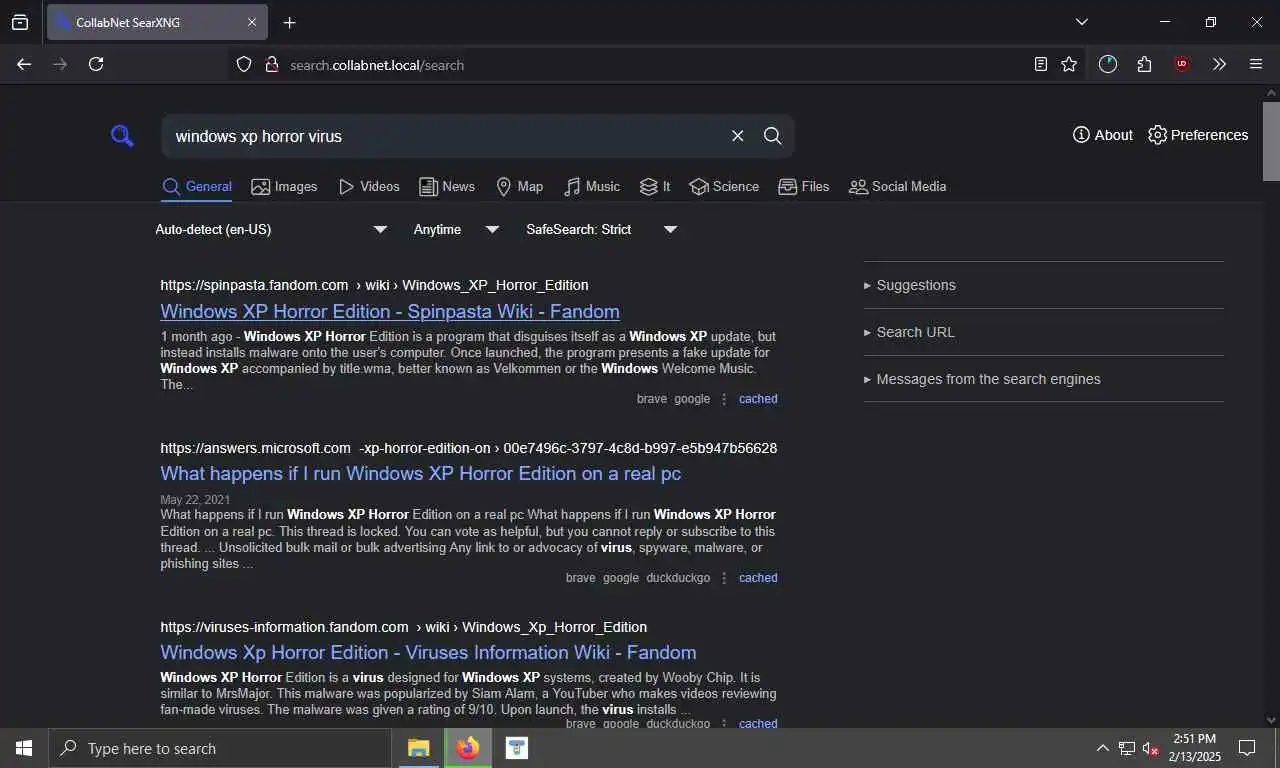Switch to the Music tab

592,187
